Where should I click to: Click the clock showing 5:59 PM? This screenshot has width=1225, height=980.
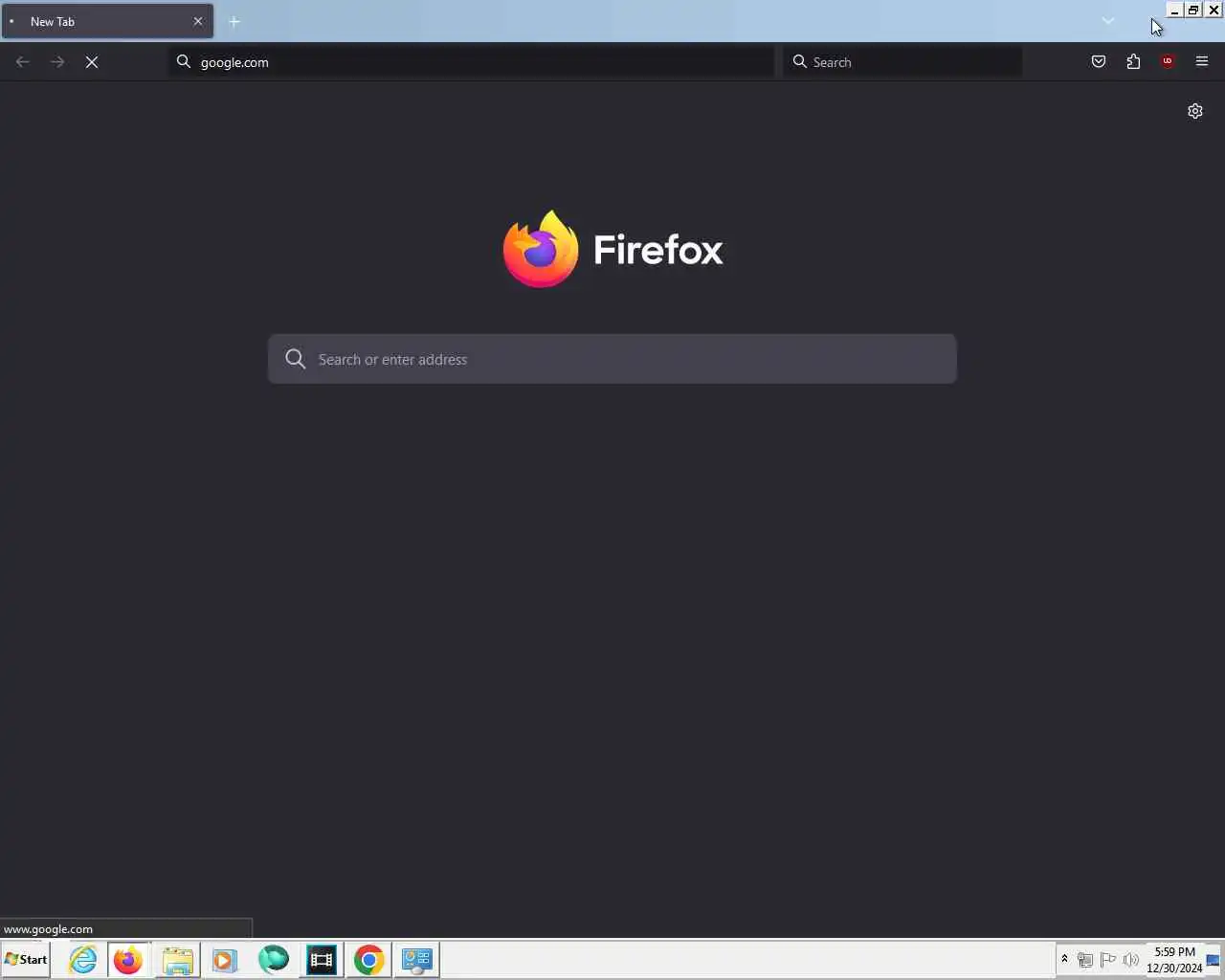pyautogui.click(x=1174, y=960)
